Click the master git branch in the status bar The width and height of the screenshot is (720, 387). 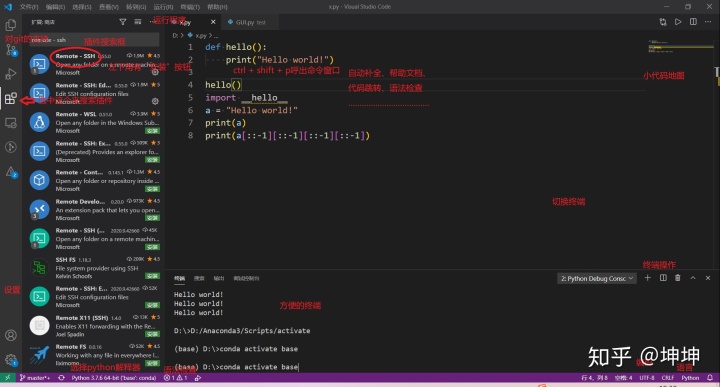click(x=35, y=378)
